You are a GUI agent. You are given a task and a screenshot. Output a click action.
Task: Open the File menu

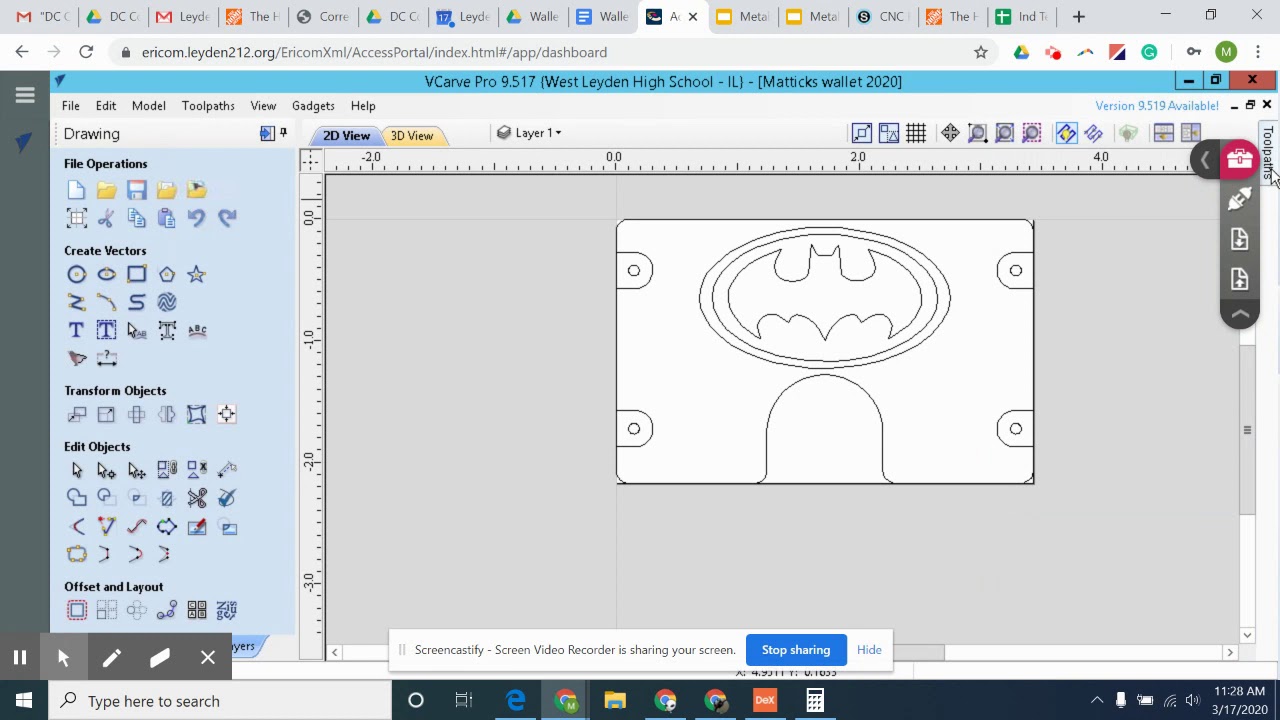pyautogui.click(x=71, y=106)
